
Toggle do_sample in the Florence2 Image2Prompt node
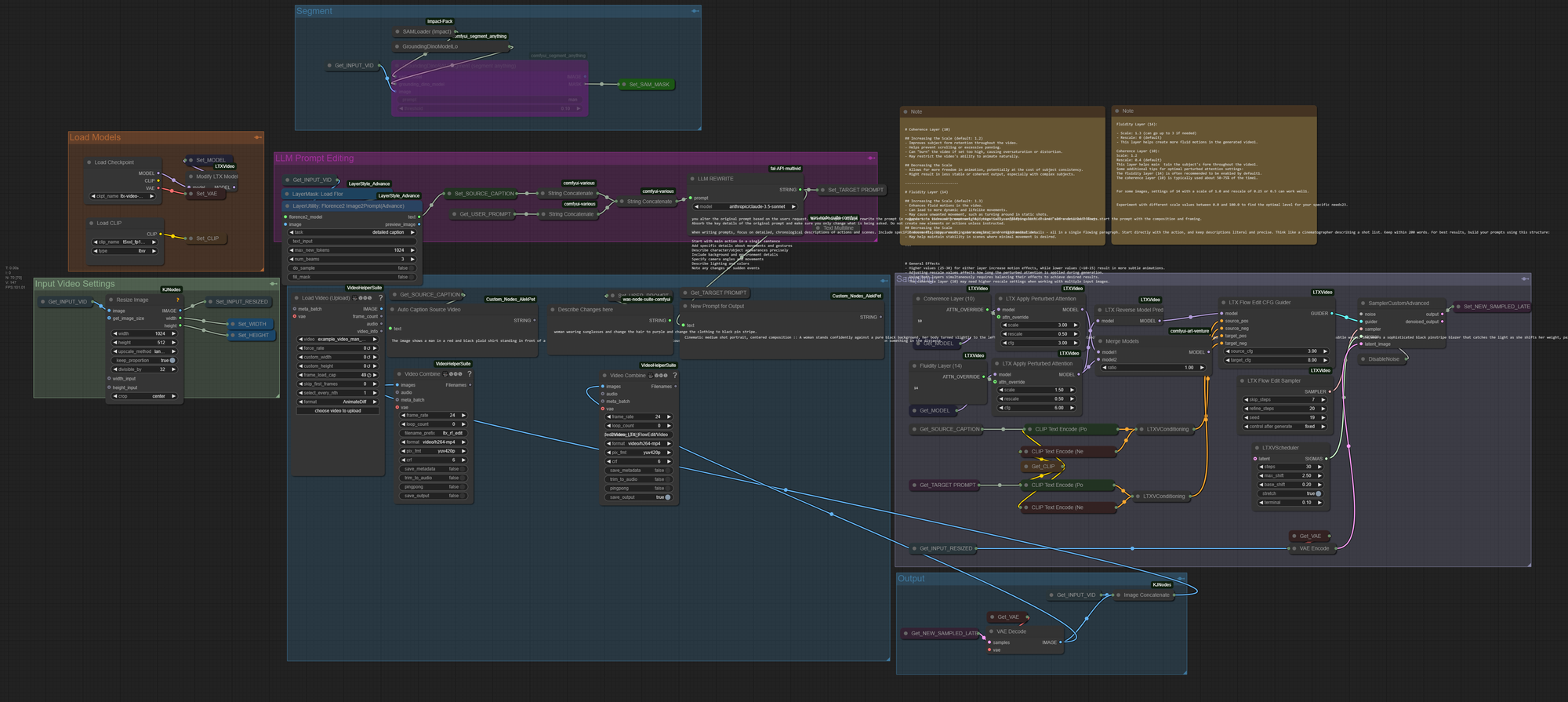click(x=352, y=268)
